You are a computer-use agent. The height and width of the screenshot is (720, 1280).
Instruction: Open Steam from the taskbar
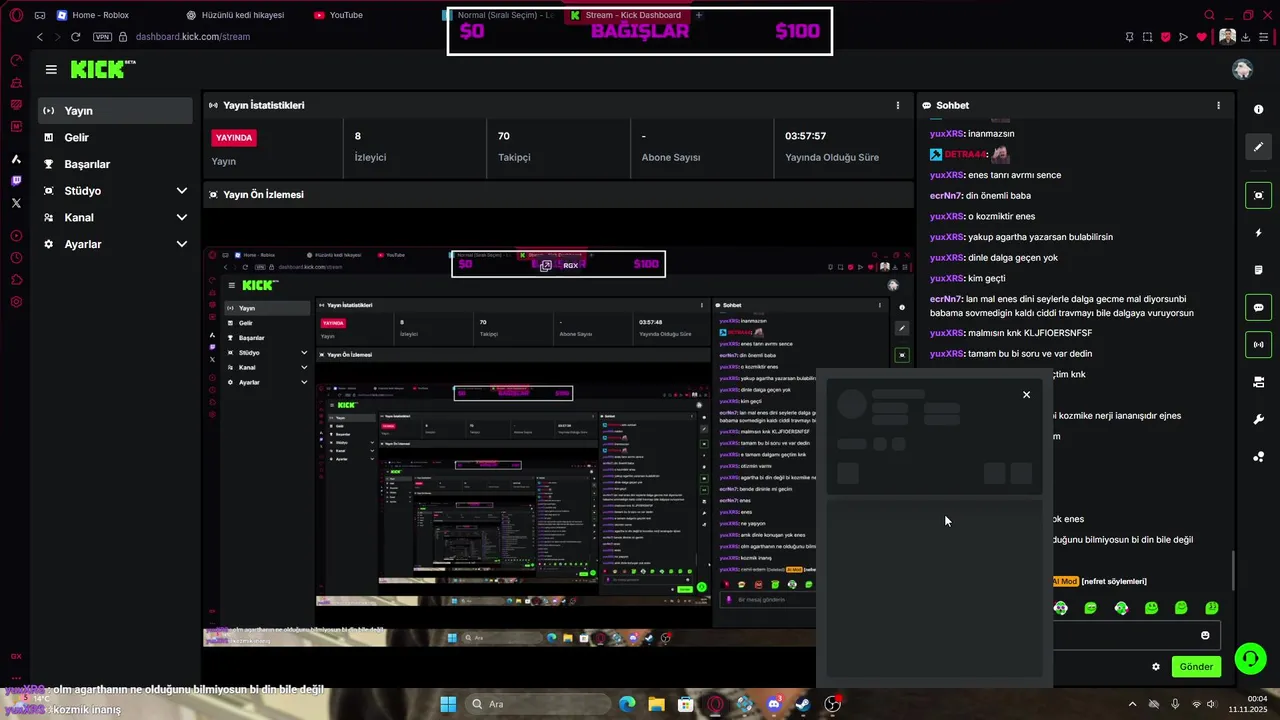803,704
